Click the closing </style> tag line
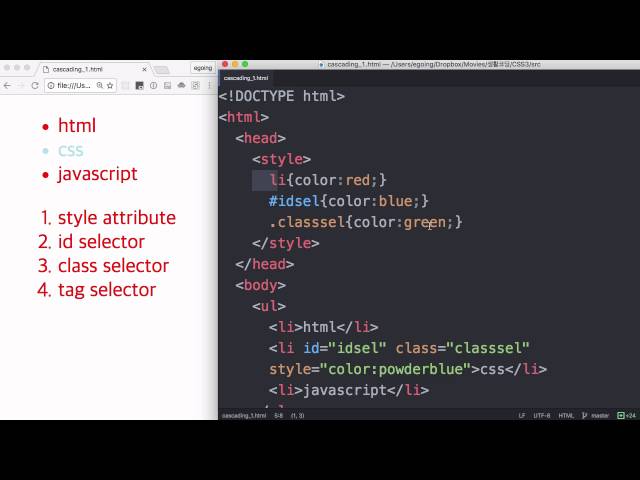The width and height of the screenshot is (640, 480). click(x=286, y=243)
